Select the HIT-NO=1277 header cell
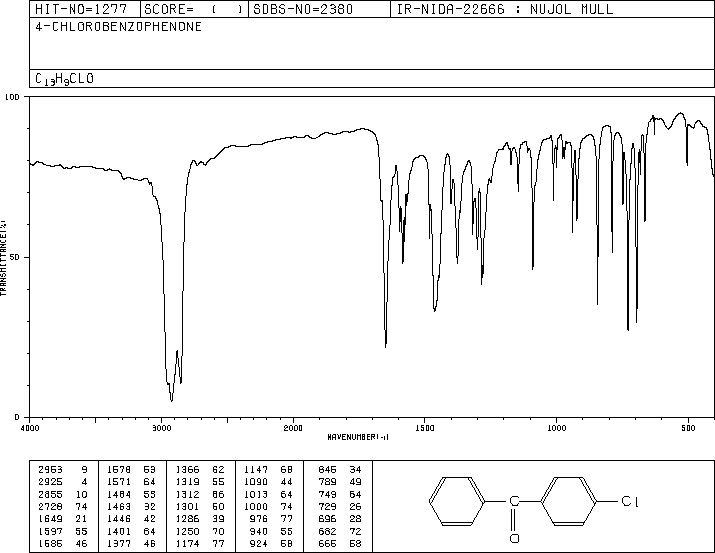This screenshot has height=553, width=715. [85, 9]
